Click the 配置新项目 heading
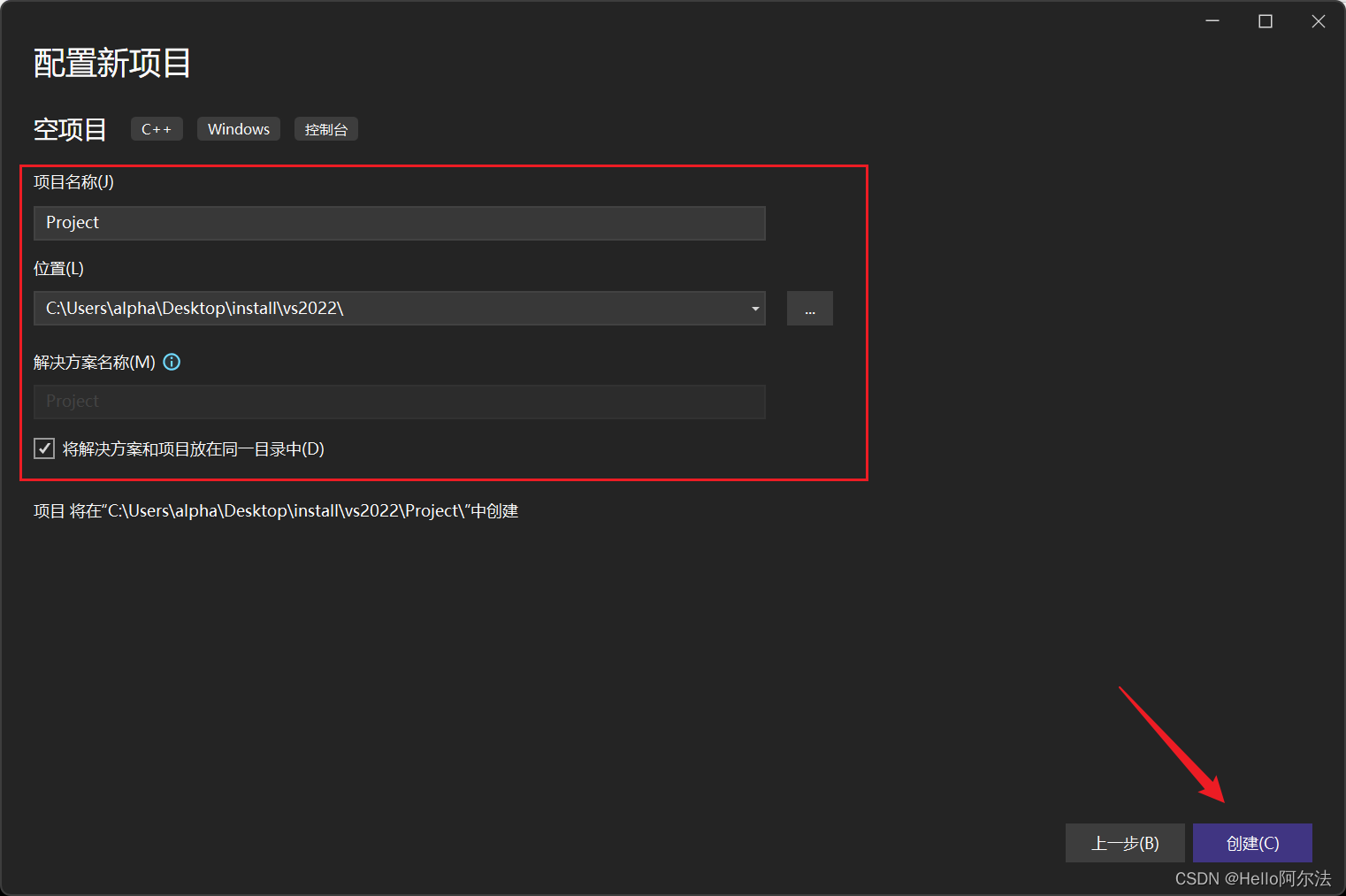Image resolution: width=1346 pixels, height=896 pixels. point(112,63)
